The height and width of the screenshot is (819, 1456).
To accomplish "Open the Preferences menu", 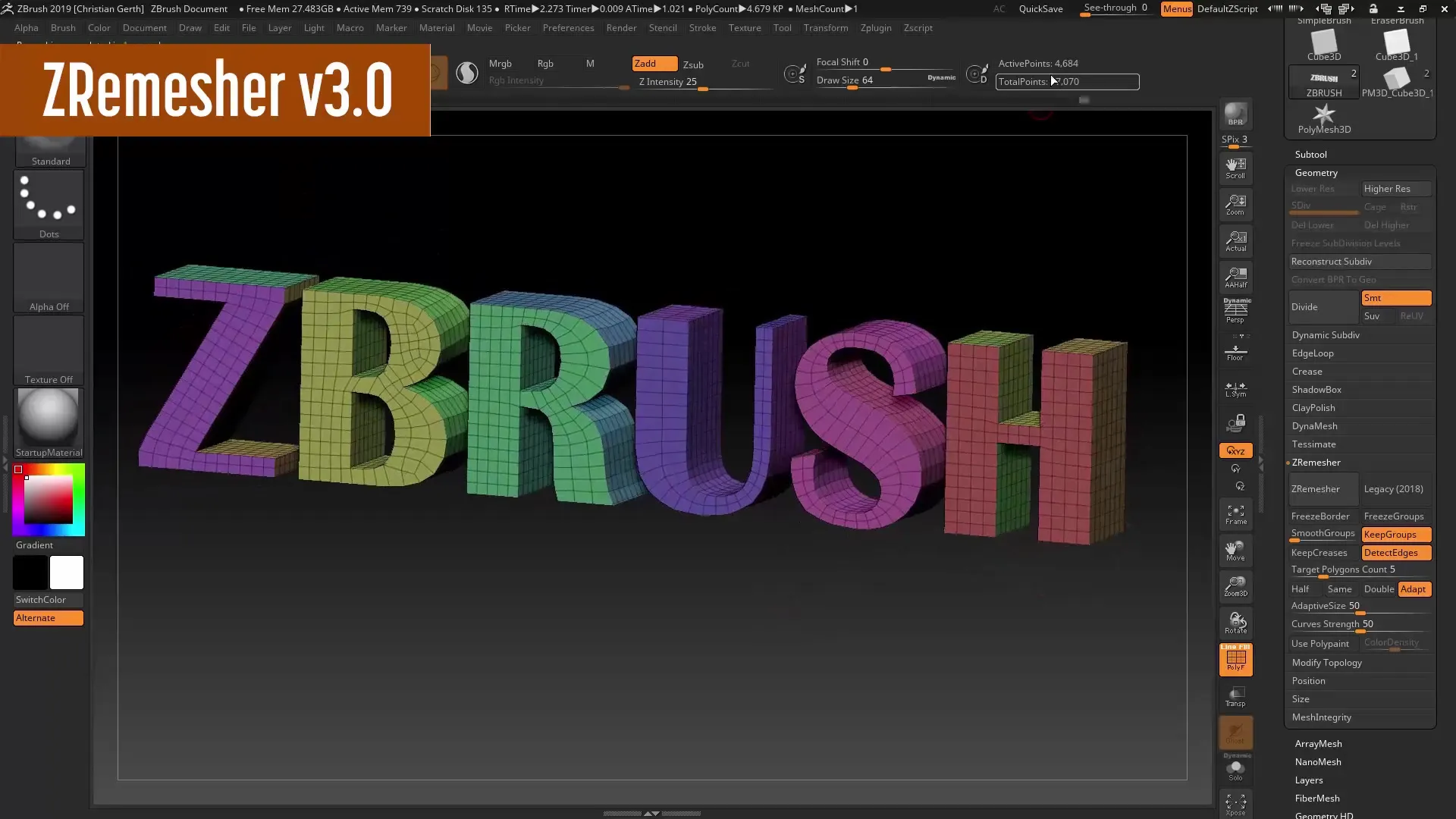I will coord(568,28).
